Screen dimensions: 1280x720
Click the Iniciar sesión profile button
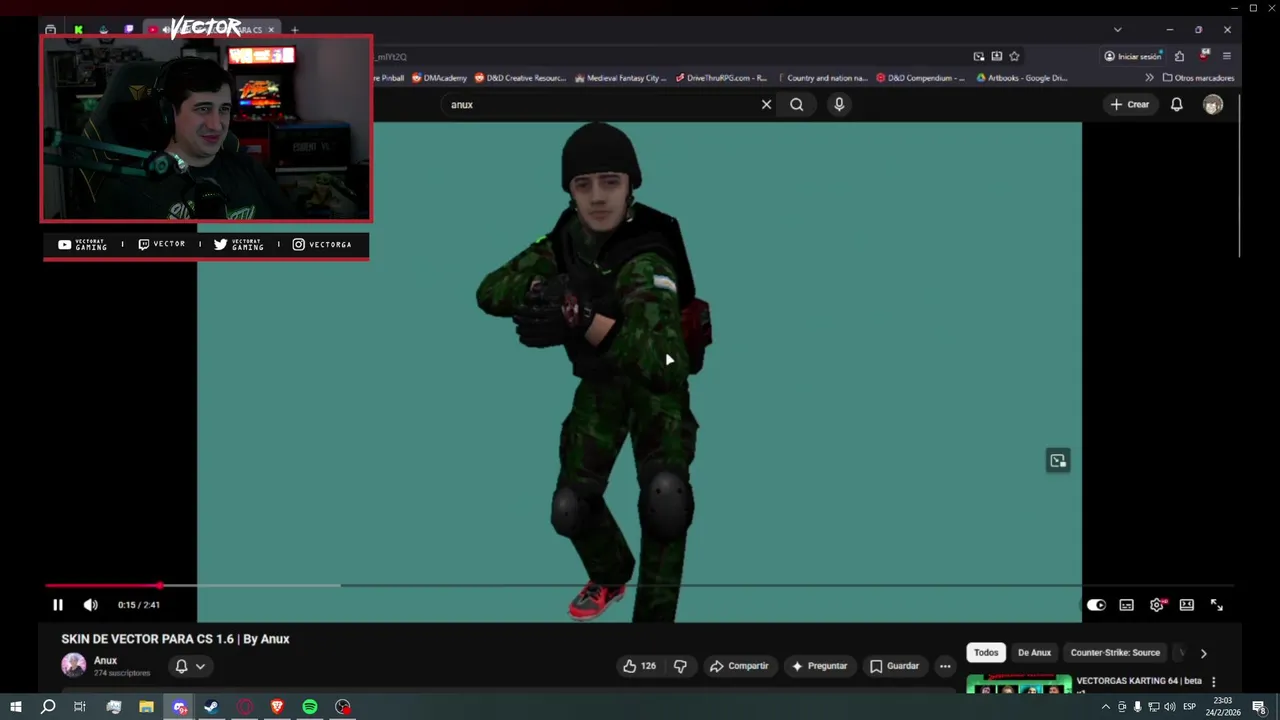[1133, 57]
